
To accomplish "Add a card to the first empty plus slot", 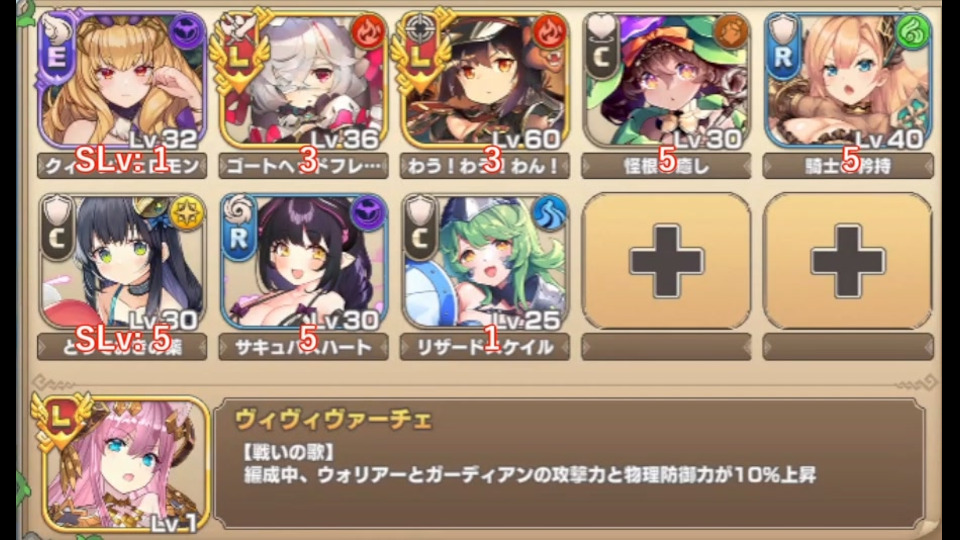I will (x=666, y=262).
